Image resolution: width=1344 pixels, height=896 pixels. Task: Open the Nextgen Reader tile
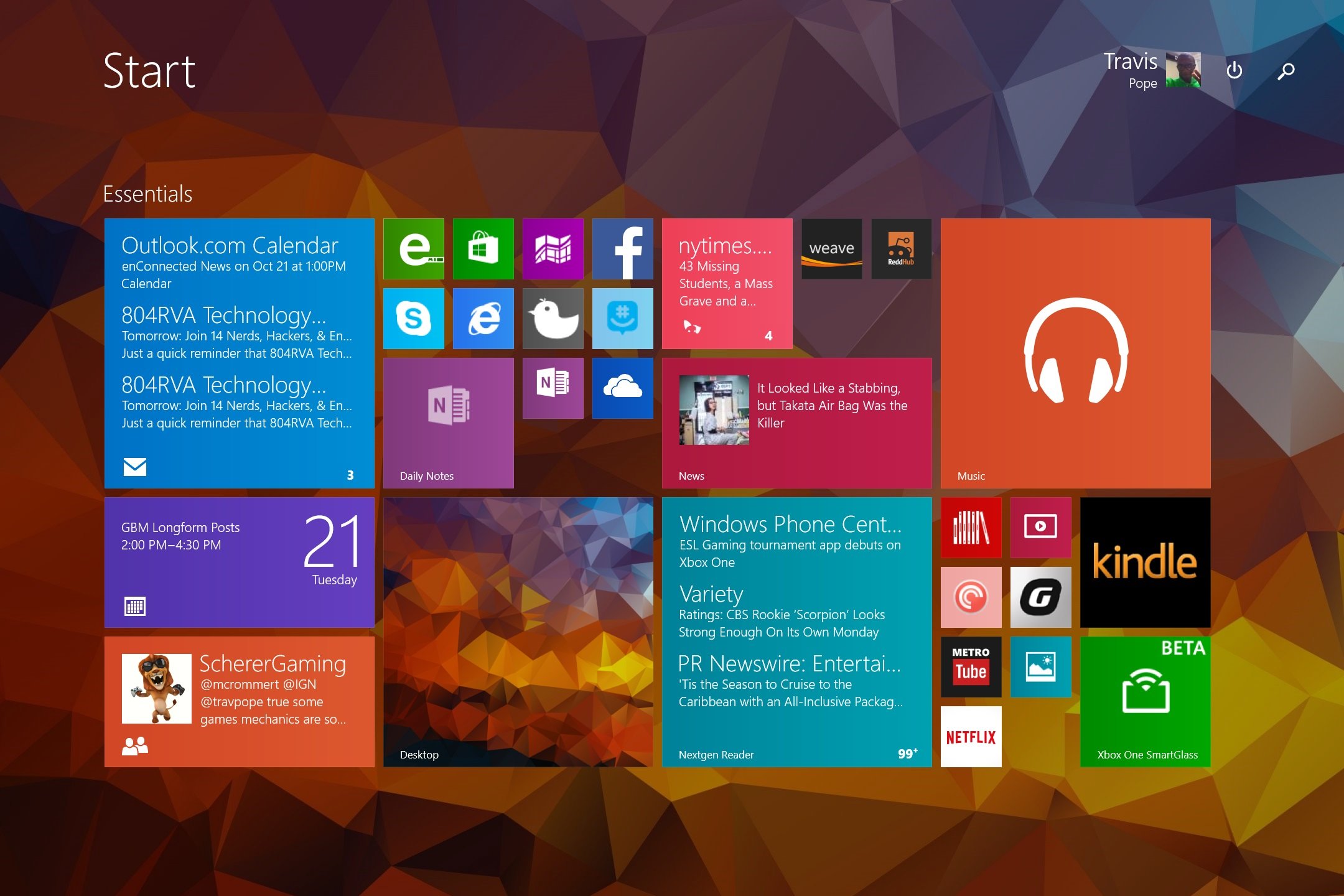(x=797, y=632)
